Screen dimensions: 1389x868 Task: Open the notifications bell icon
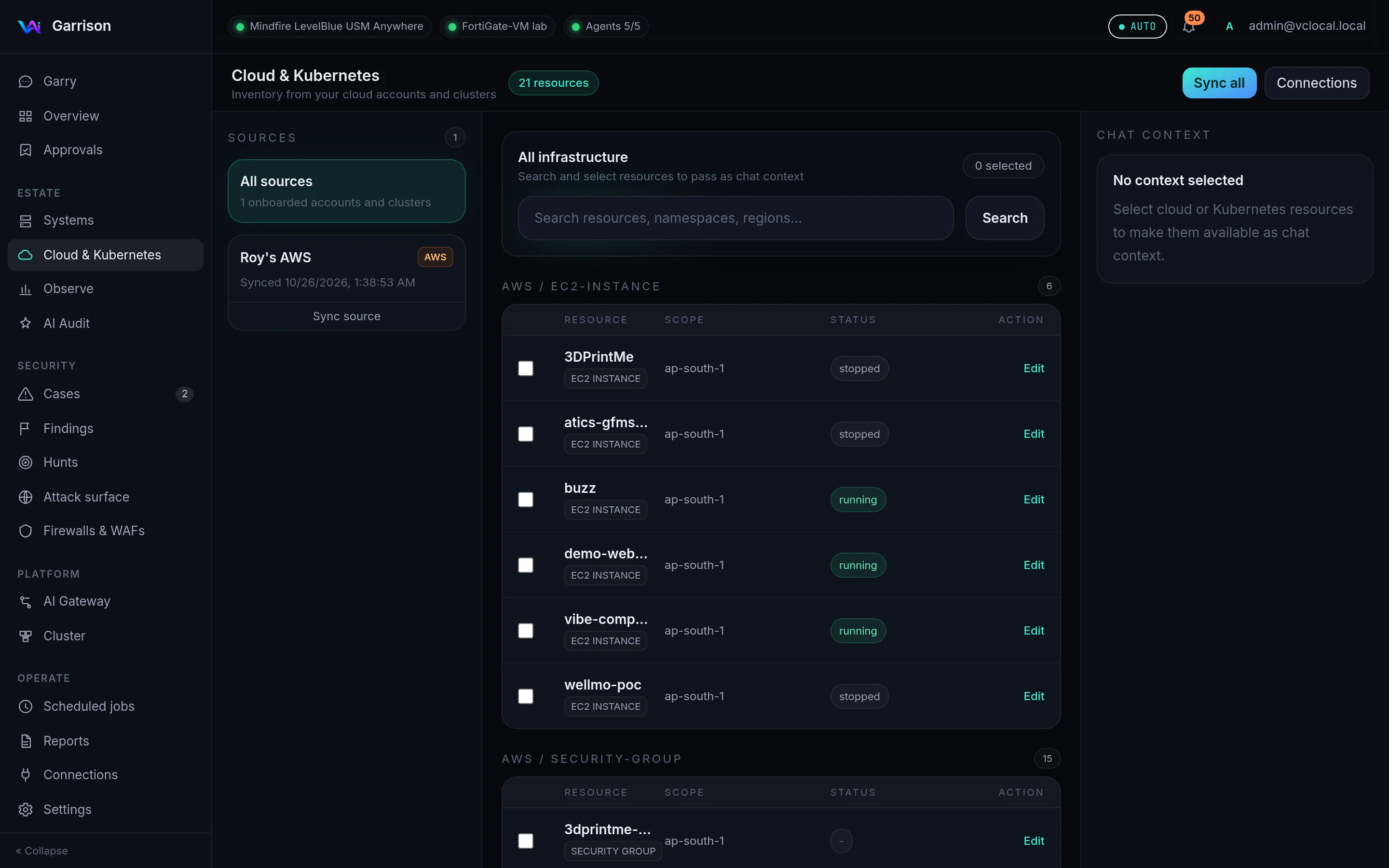pos(1188,27)
